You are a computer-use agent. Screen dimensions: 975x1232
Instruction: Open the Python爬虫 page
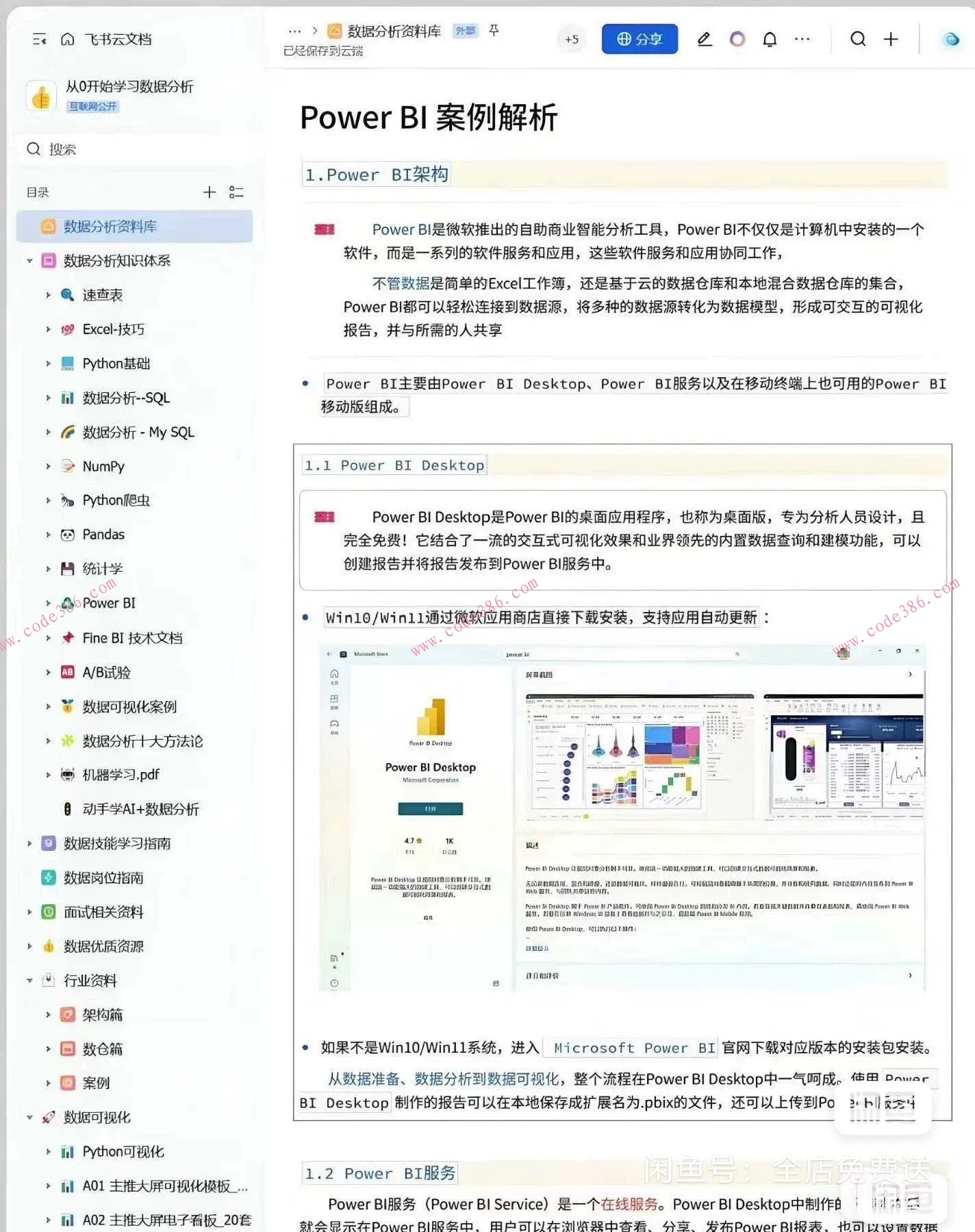coord(116,500)
